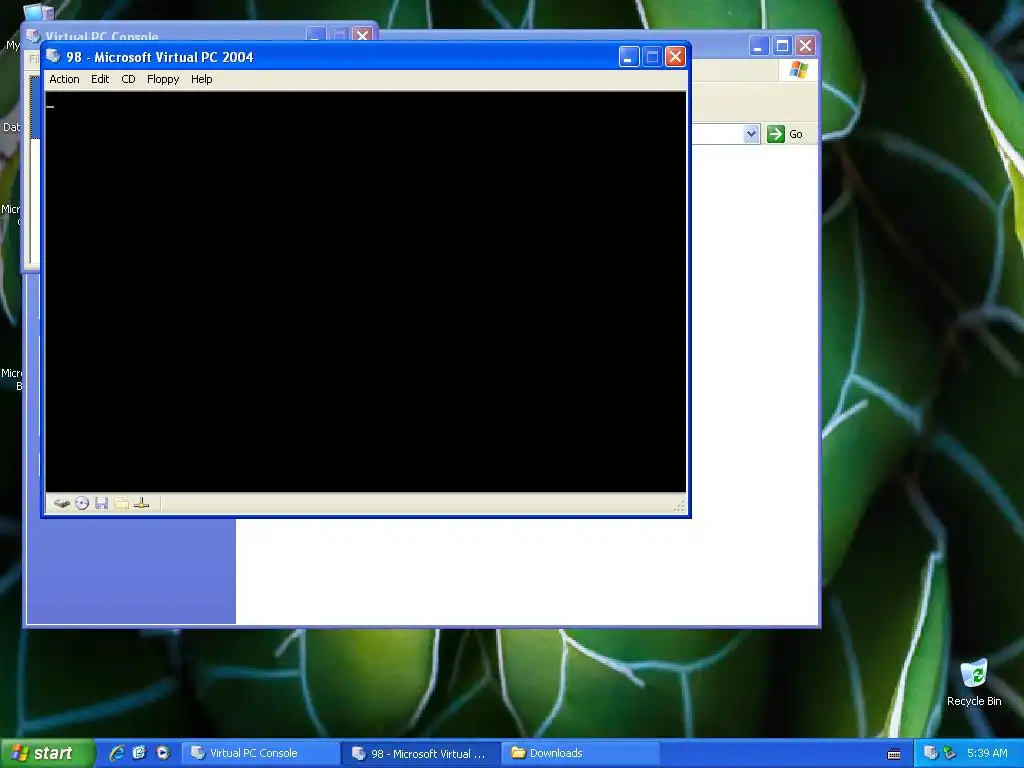Click the CD drive status icon

point(82,503)
